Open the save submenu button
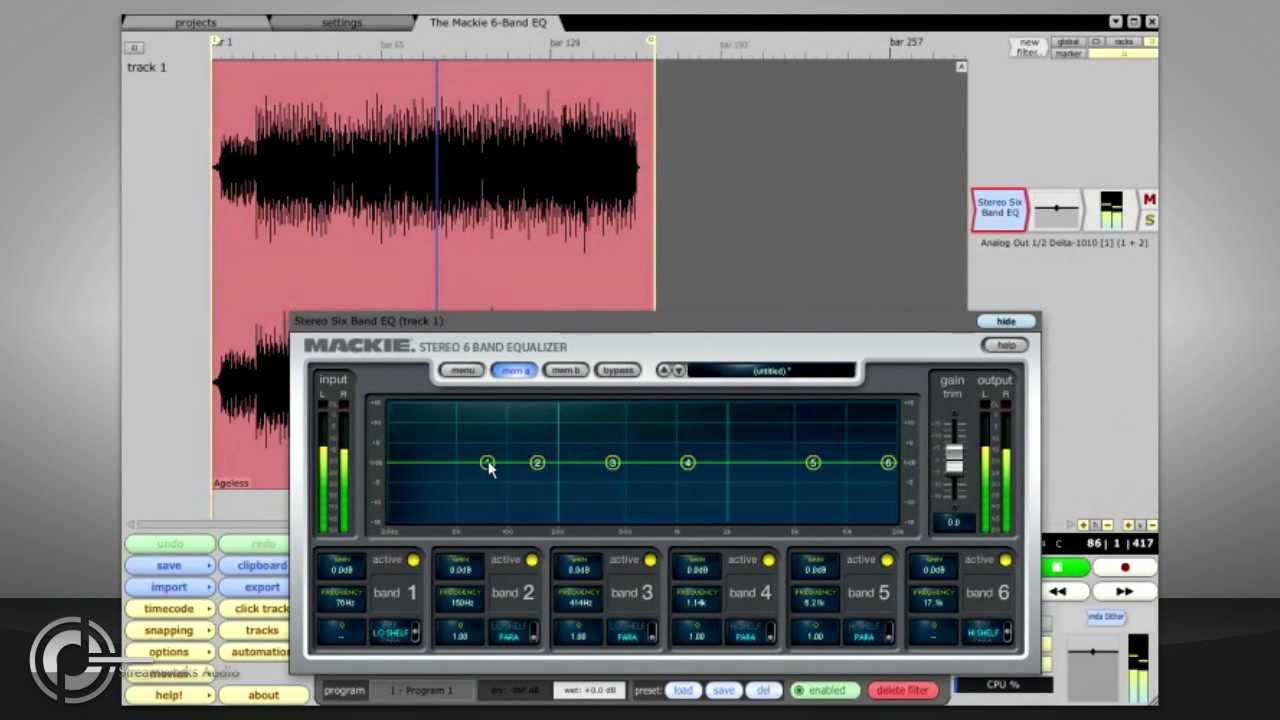1280x720 pixels. (x=170, y=566)
